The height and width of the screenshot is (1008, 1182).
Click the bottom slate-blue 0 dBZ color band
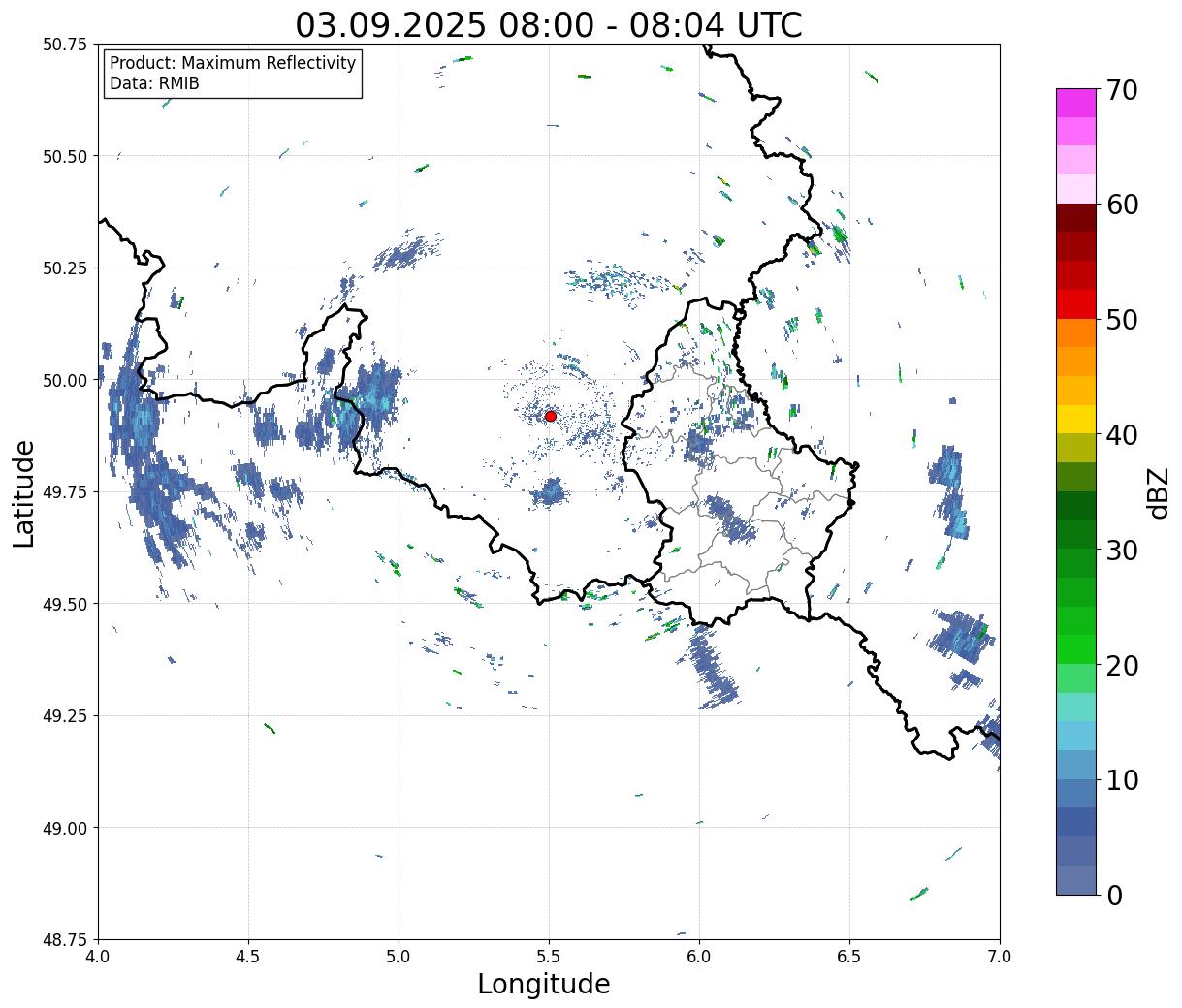(1076, 879)
